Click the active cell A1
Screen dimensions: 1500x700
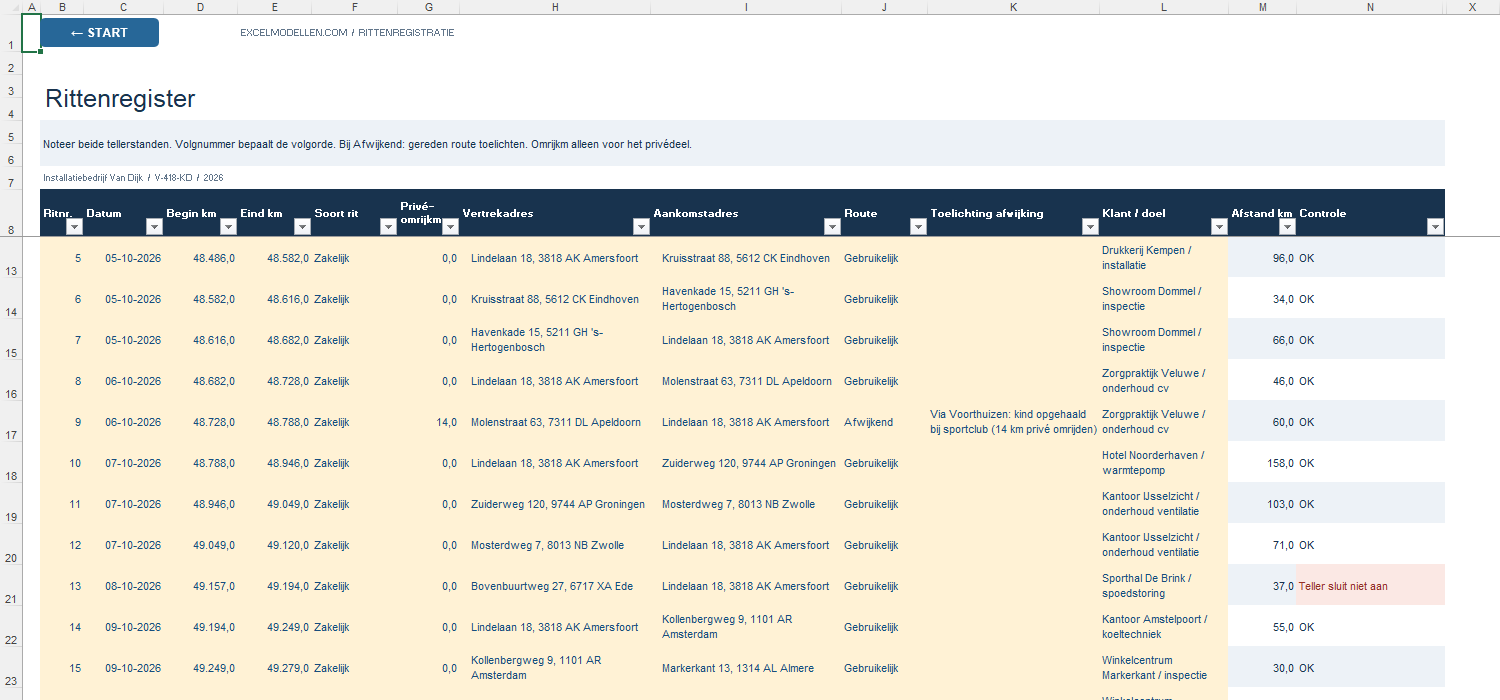31,33
